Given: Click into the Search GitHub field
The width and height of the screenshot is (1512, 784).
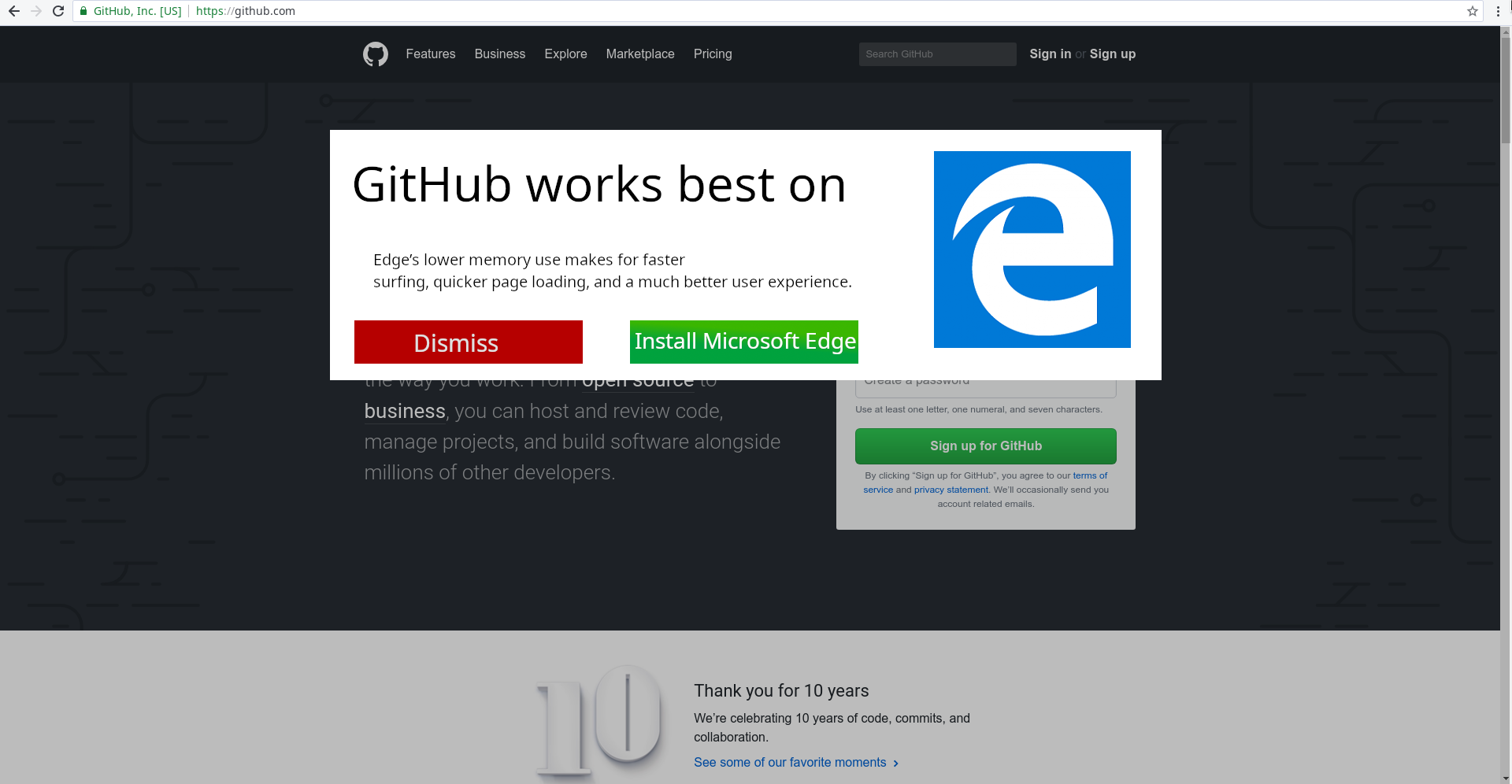Looking at the screenshot, I should 937,54.
